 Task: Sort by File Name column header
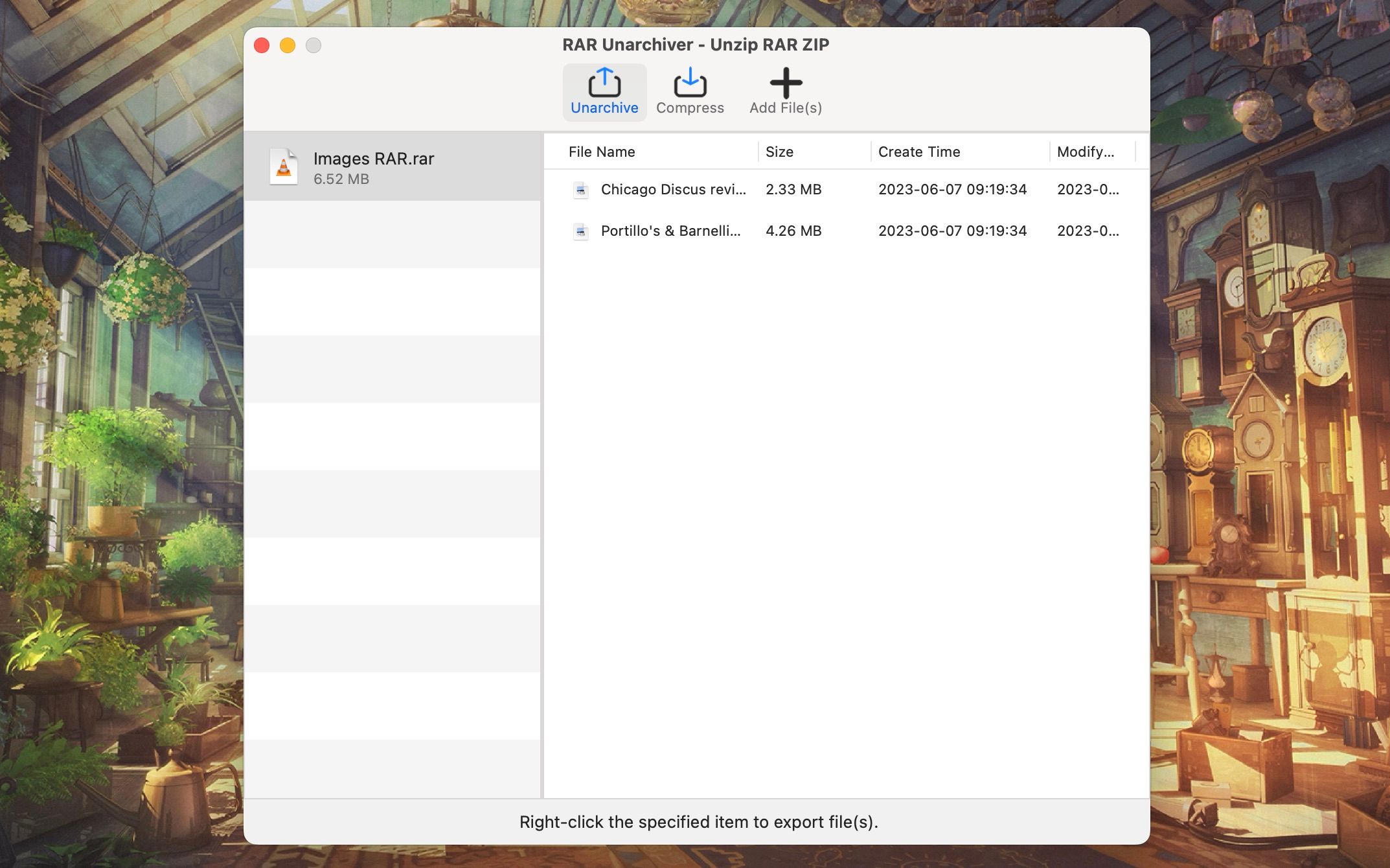(x=602, y=152)
